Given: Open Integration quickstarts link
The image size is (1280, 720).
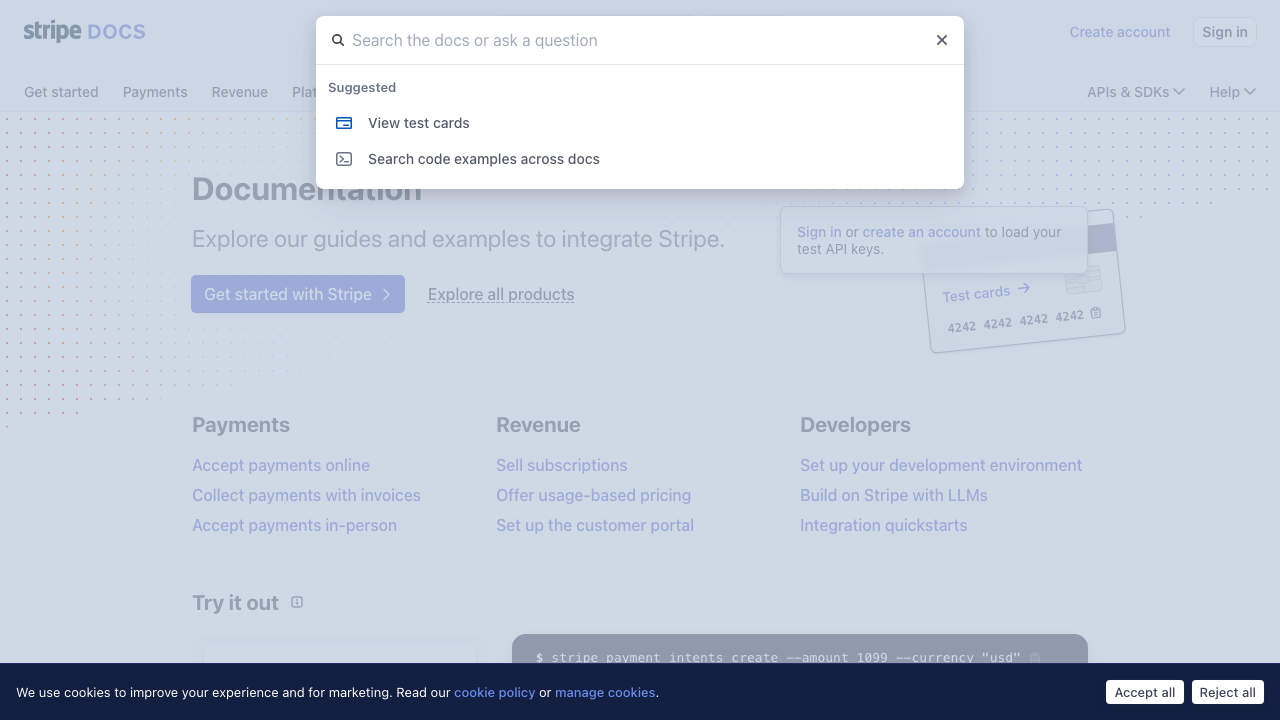Looking at the screenshot, I should (x=884, y=525).
